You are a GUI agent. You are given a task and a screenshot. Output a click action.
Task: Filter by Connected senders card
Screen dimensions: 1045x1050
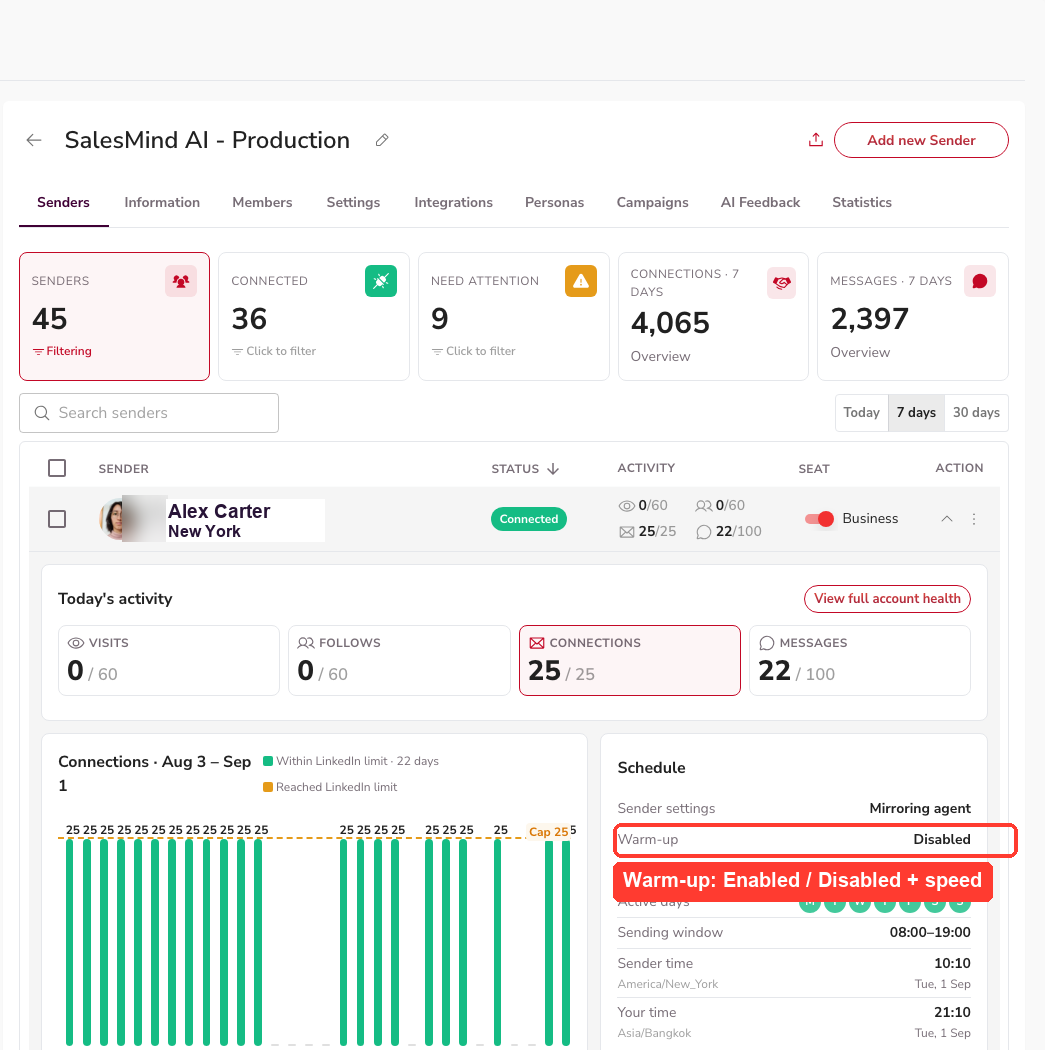pos(313,316)
